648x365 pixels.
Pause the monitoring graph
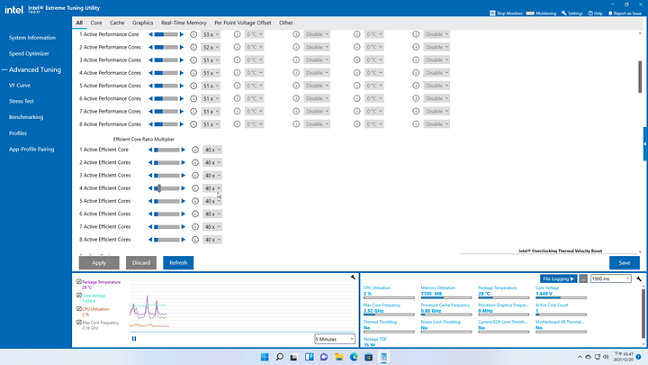point(134,339)
